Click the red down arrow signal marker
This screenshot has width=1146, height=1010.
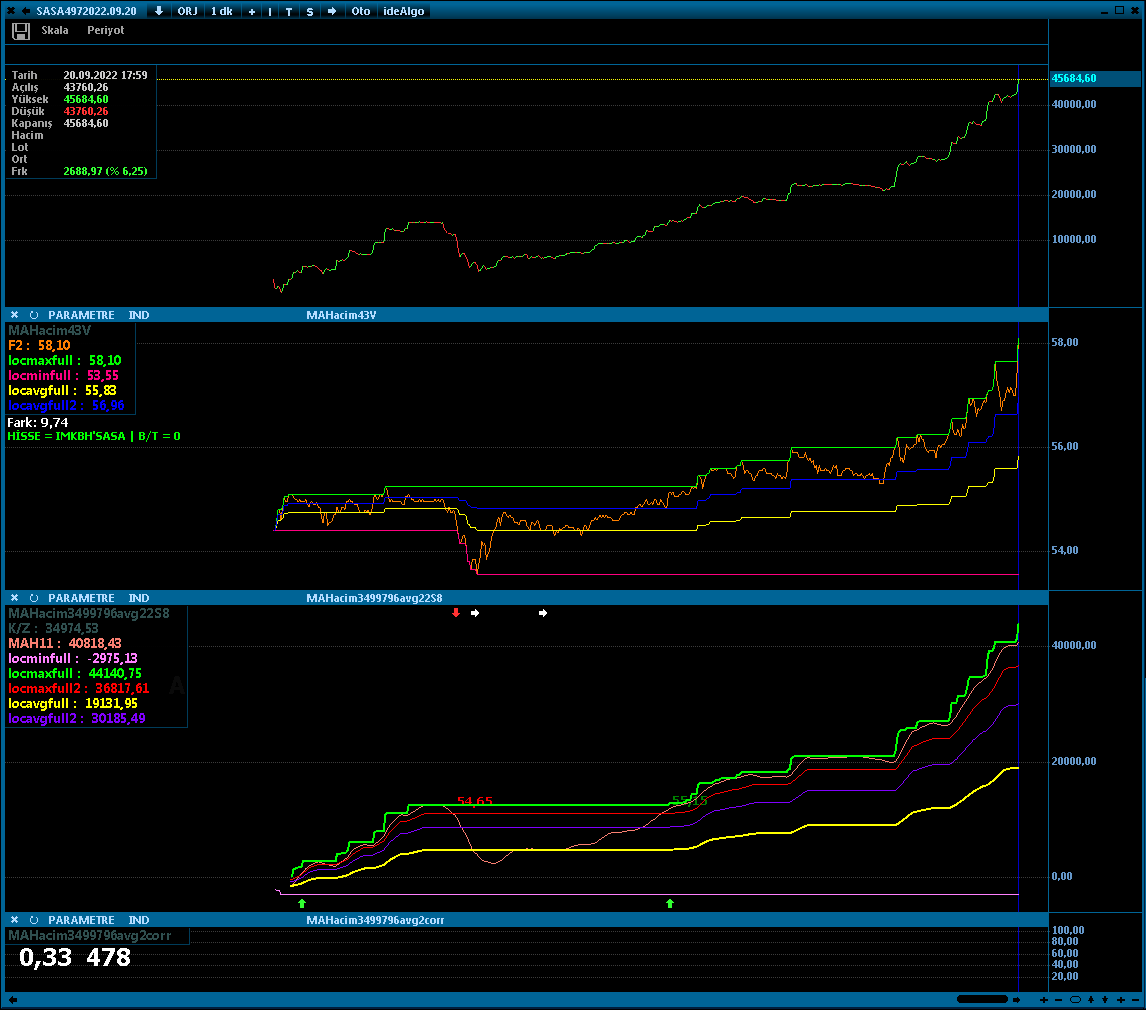pyautogui.click(x=456, y=612)
